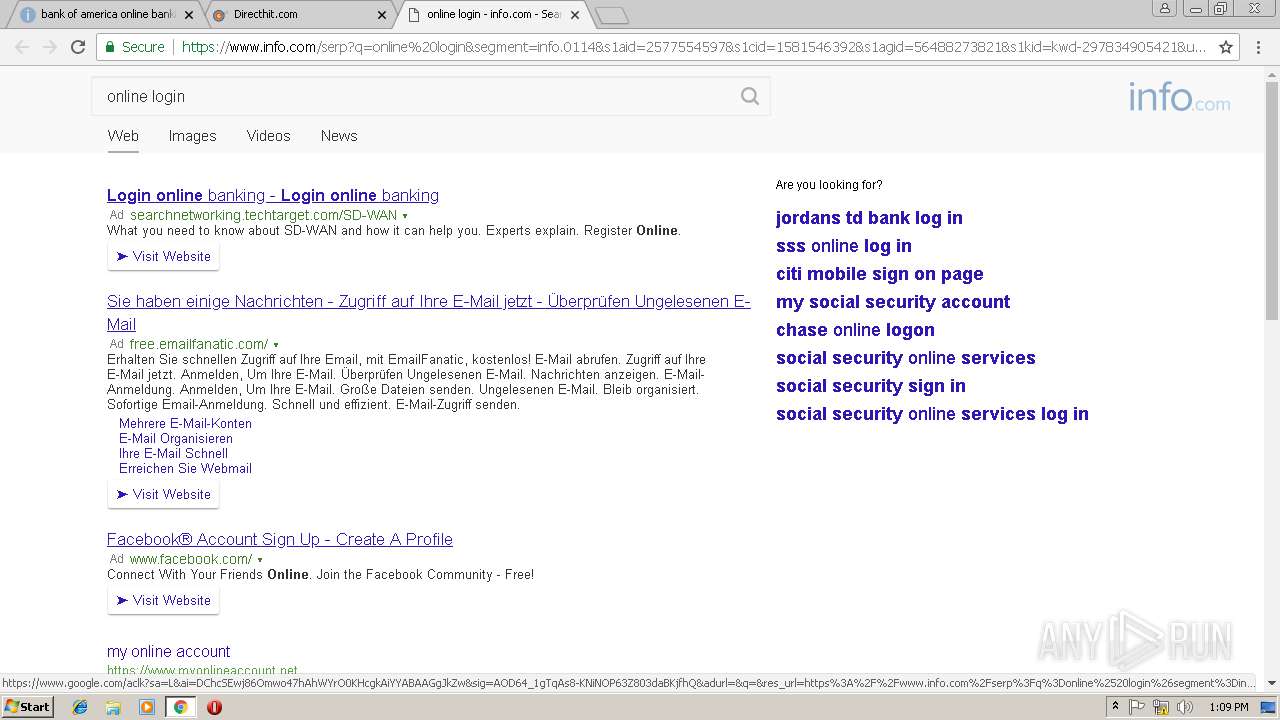Screen dimensions: 1280x720
Task: Click scrollbar down arrow
Action: click(x=1272, y=683)
